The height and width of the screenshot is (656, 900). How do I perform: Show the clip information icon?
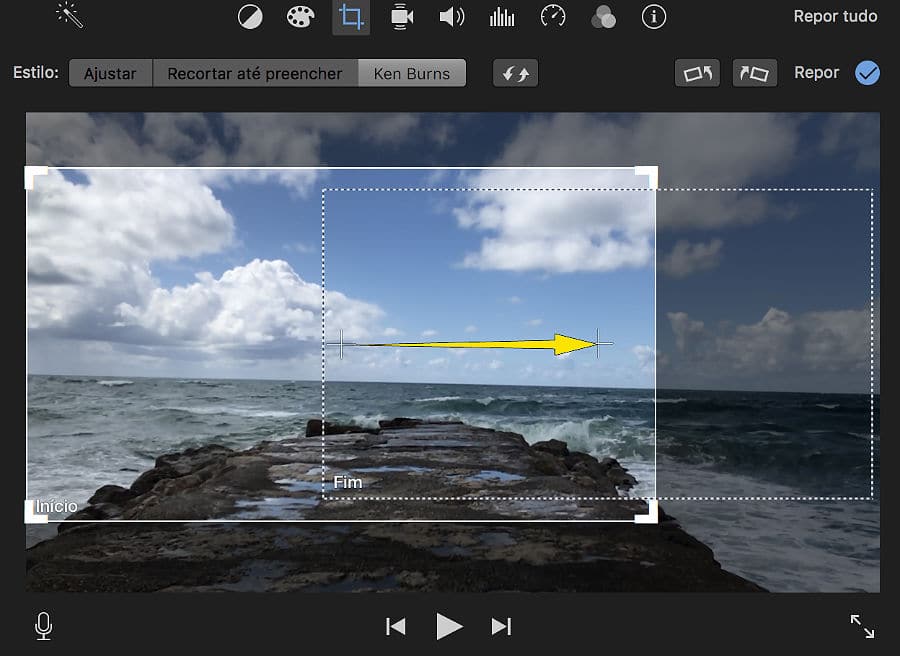(654, 17)
